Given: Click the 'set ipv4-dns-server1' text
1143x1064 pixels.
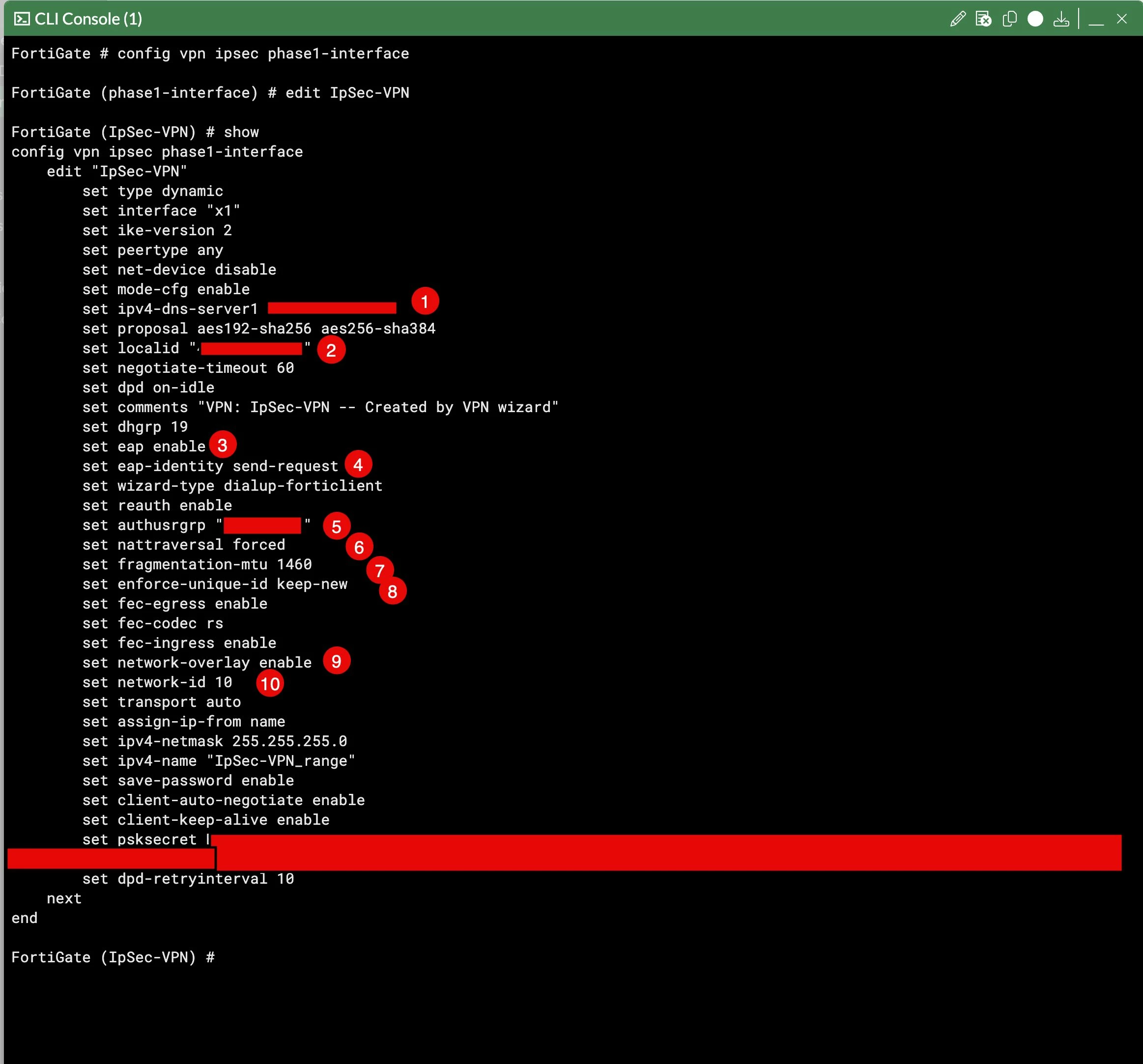Looking at the screenshot, I should point(170,308).
